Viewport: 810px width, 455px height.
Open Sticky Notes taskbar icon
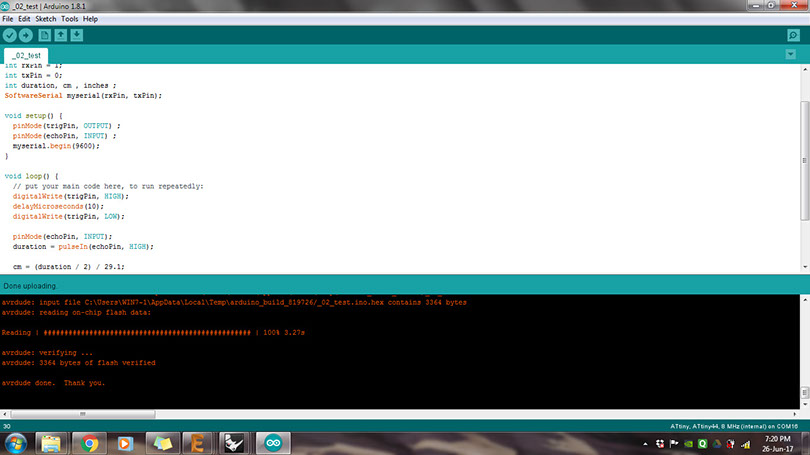click(162, 444)
